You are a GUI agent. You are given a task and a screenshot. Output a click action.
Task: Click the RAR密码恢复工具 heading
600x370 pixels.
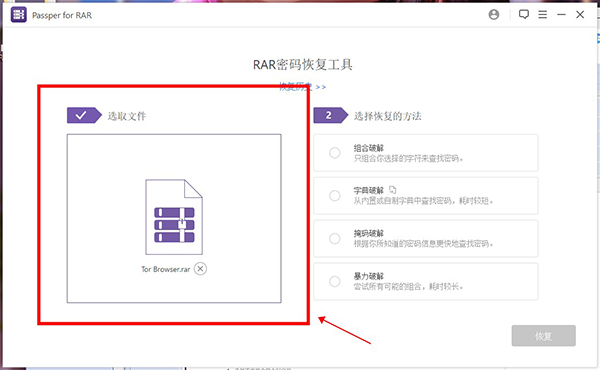click(x=303, y=65)
